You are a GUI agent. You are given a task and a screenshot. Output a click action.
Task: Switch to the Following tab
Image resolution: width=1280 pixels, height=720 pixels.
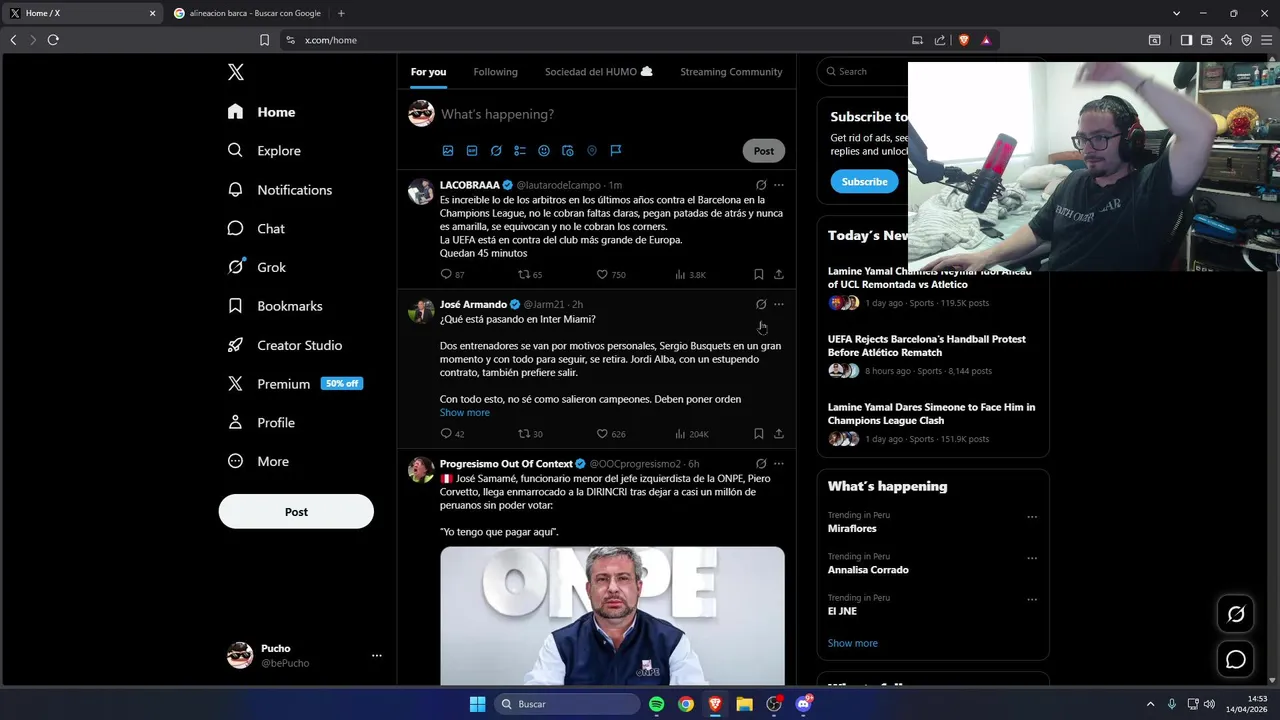pyautogui.click(x=495, y=72)
